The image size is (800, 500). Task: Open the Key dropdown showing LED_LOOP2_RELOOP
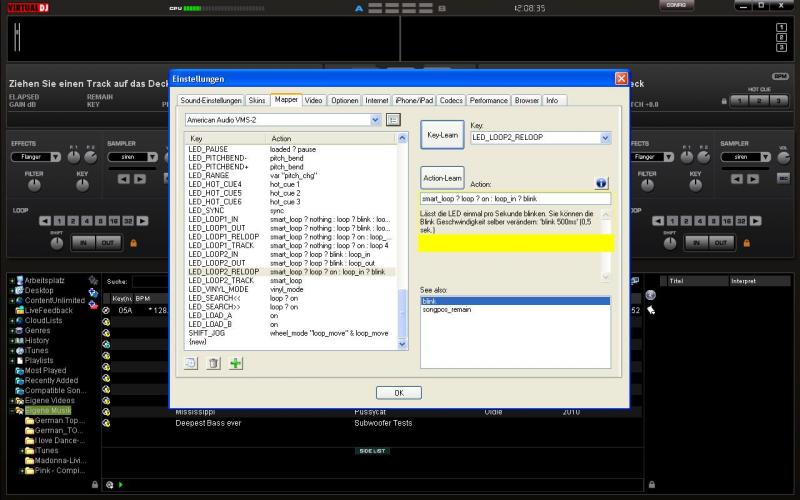539,138
